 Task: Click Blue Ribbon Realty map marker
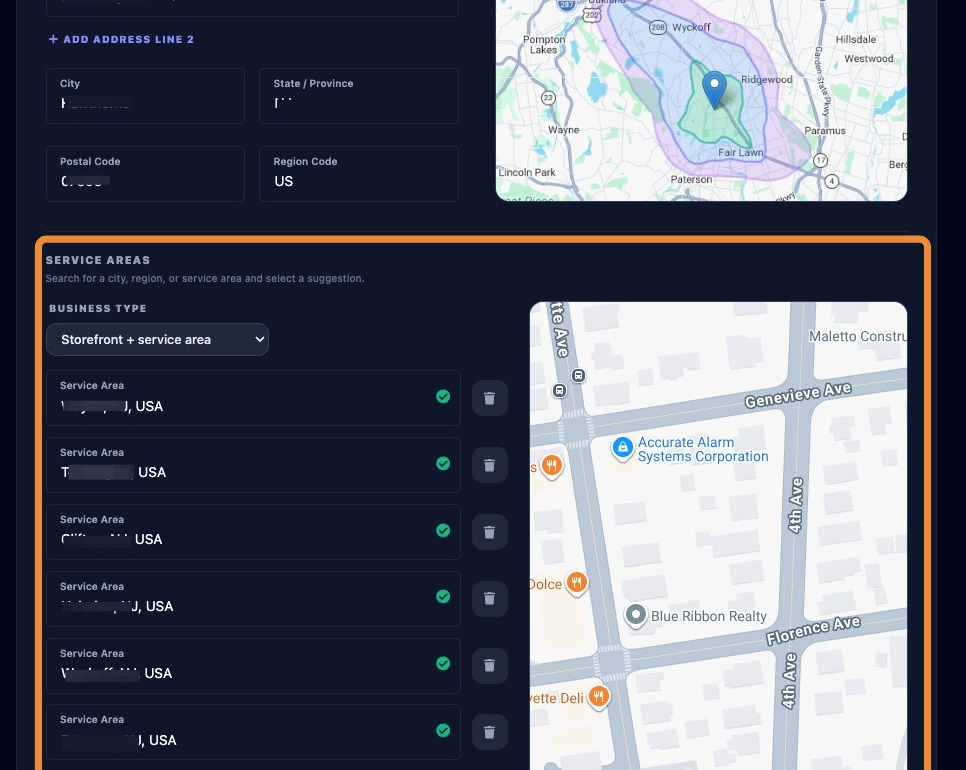[636, 615]
